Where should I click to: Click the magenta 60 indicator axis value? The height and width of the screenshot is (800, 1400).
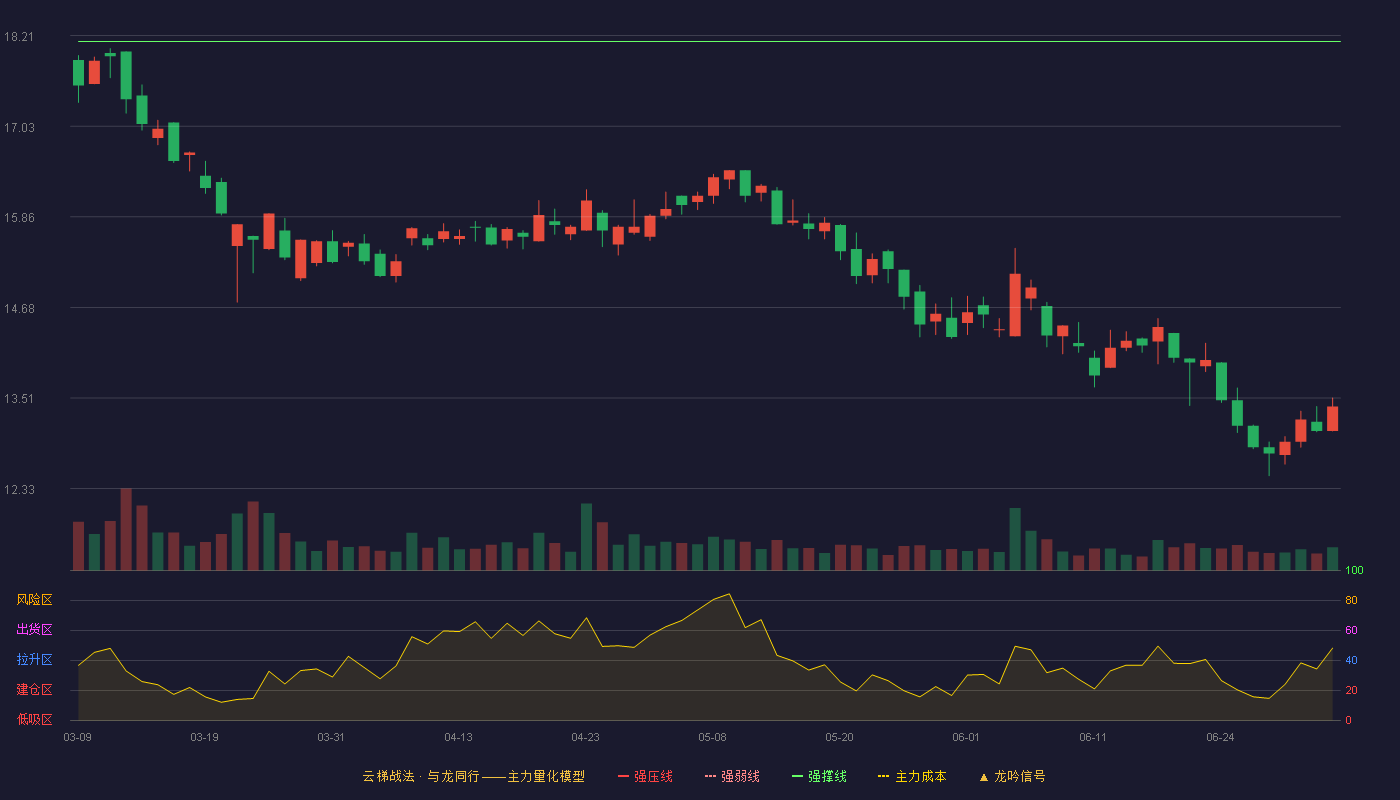tap(1351, 630)
